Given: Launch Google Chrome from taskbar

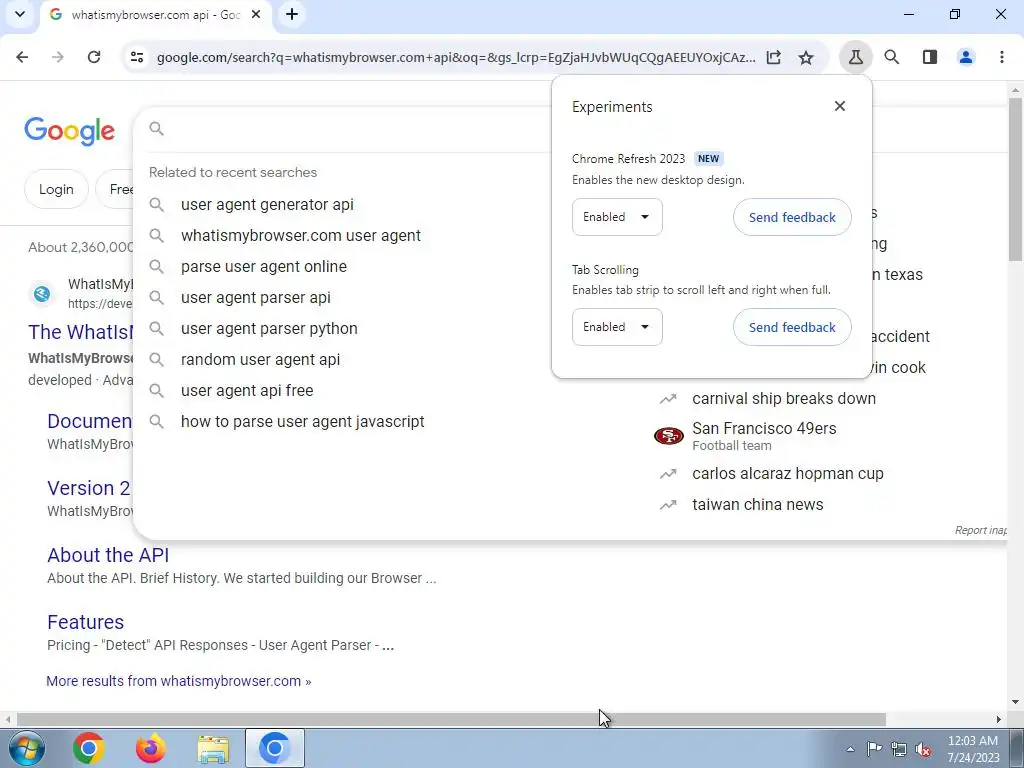Looking at the screenshot, I should click(89, 748).
